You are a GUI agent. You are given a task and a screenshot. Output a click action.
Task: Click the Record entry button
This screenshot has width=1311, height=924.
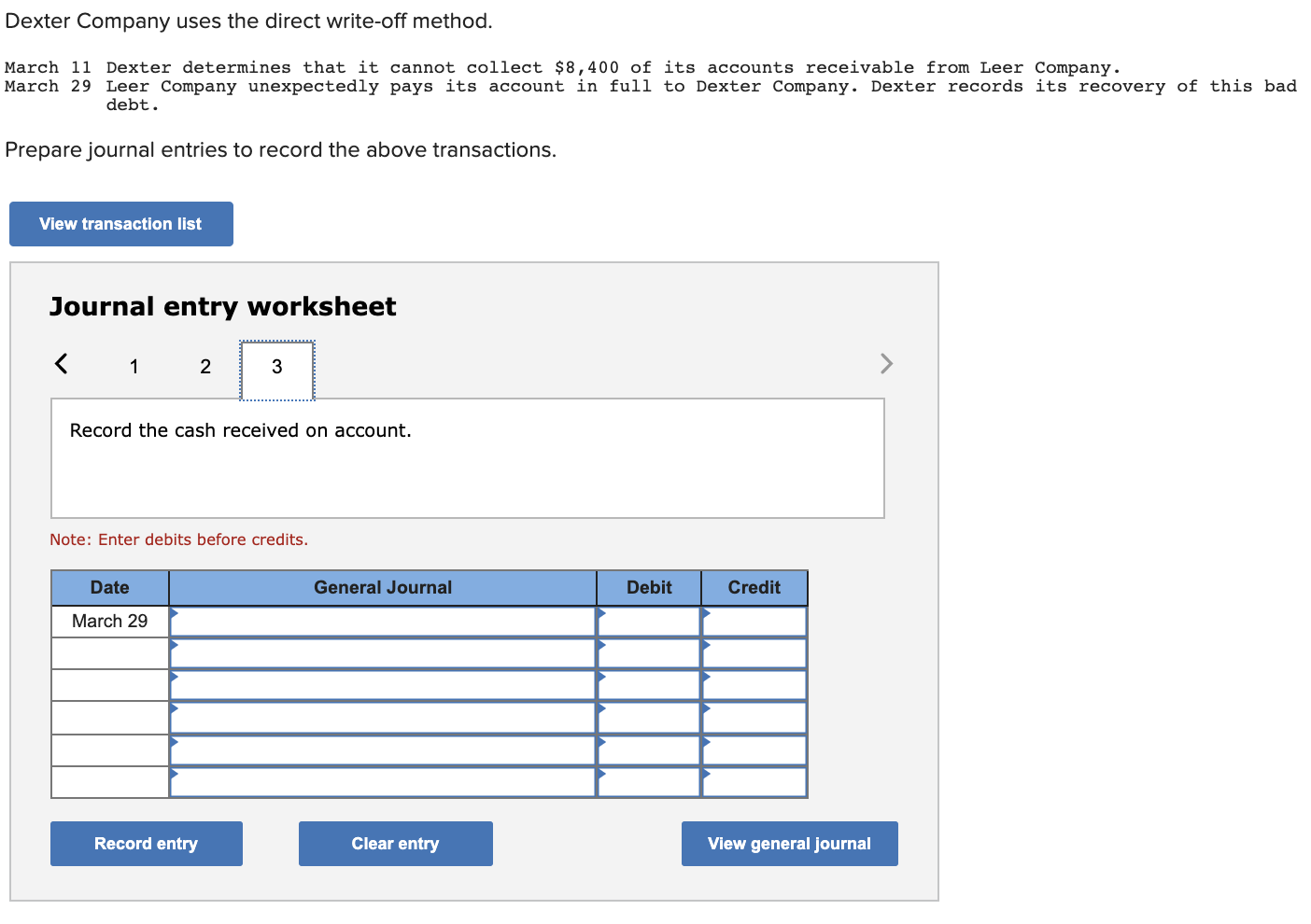point(146,843)
